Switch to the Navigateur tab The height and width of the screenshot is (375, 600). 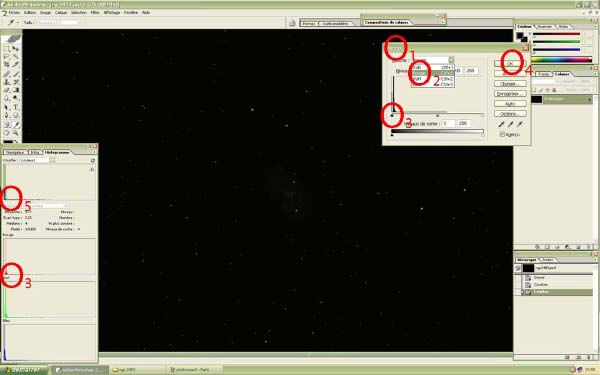point(15,152)
